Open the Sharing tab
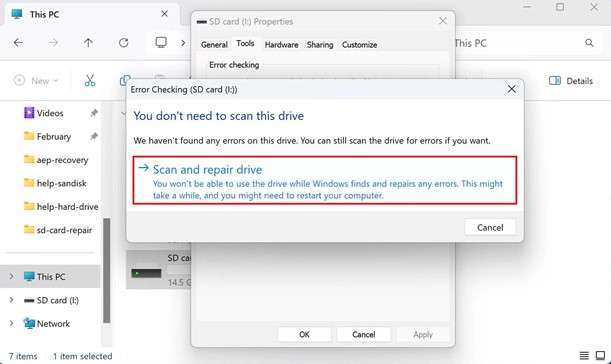611x364 pixels. pos(320,45)
